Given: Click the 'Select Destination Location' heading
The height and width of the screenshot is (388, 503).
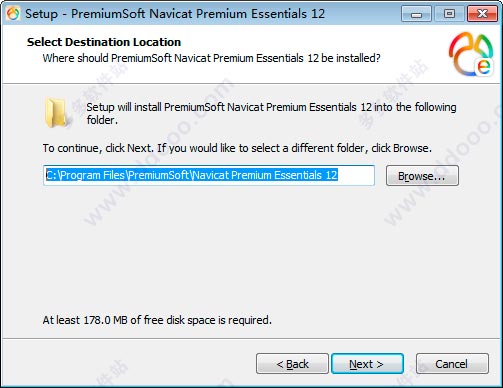Looking at the screenshot, I should point(104,42).
